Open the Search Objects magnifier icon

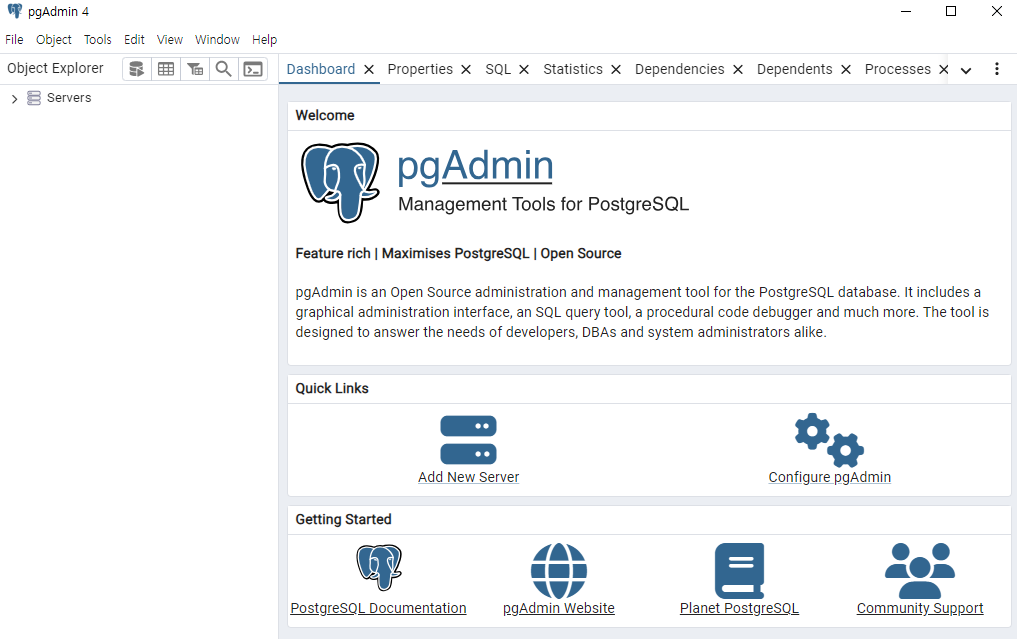(x=224, y=69)
